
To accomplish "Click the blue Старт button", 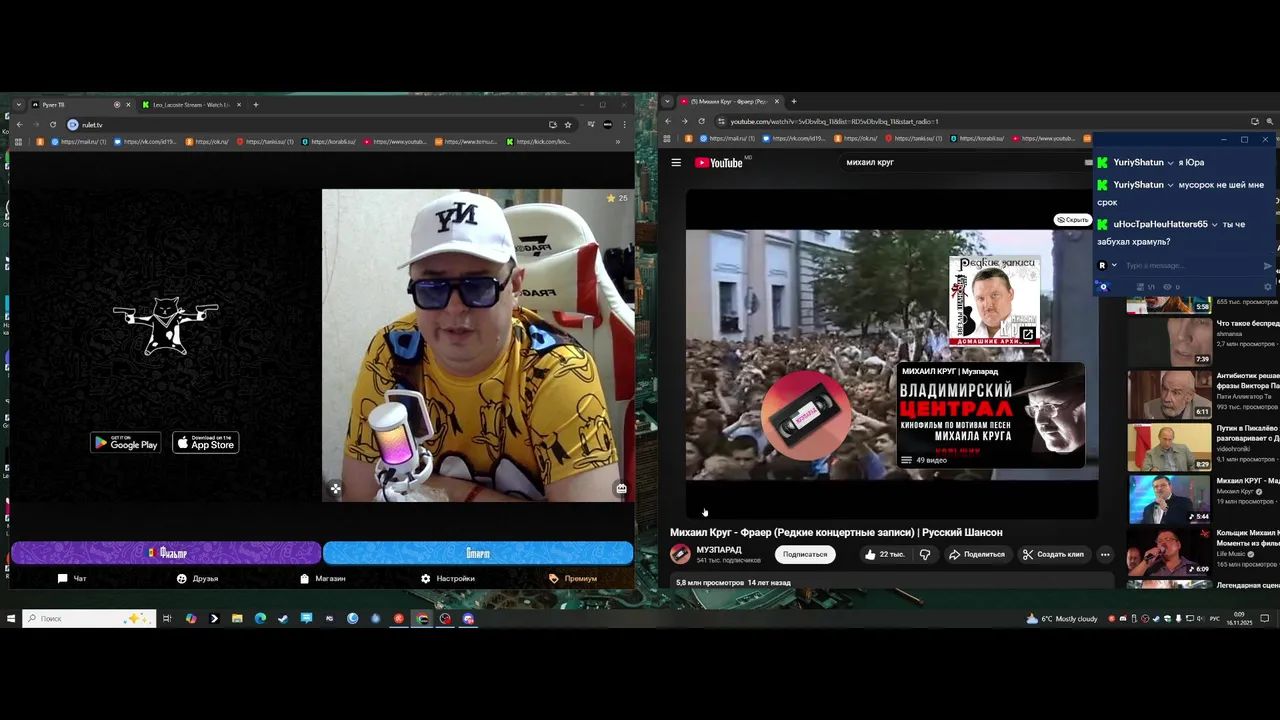I will tap(478, 553).
